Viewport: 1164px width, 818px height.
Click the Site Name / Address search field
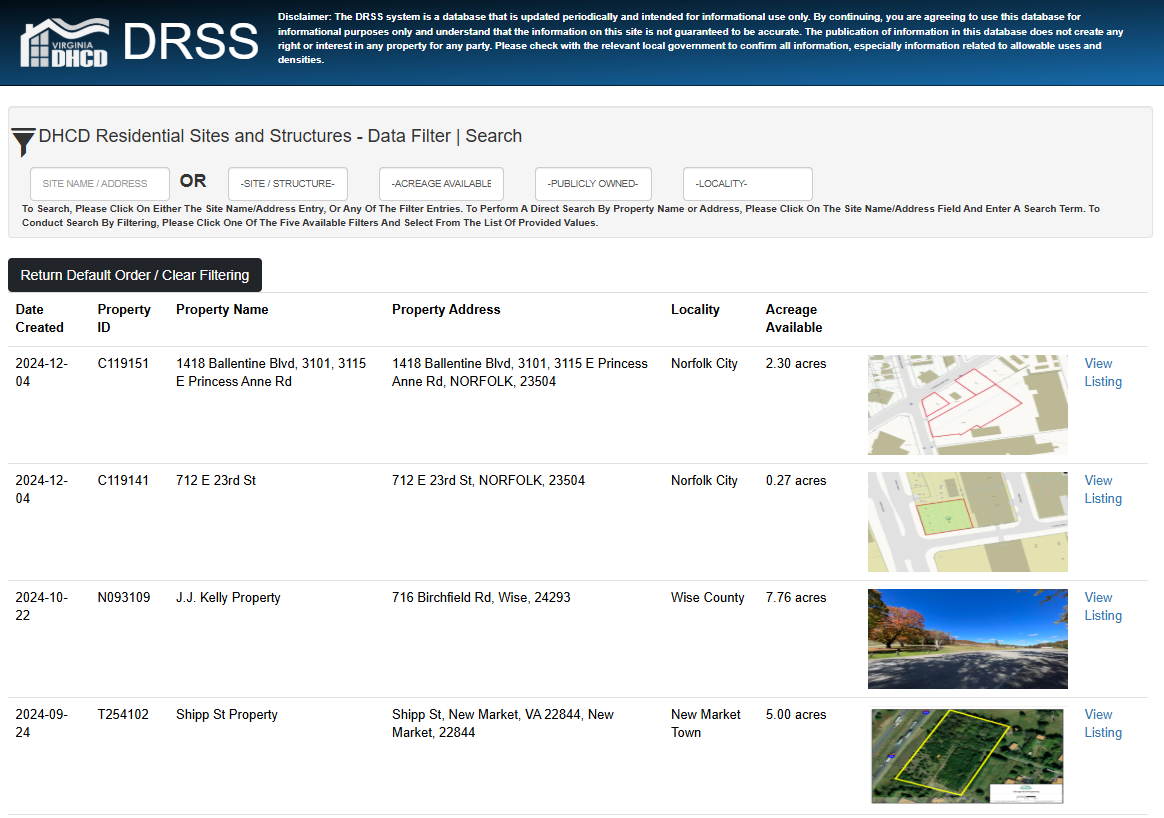(x=100, y=184)
